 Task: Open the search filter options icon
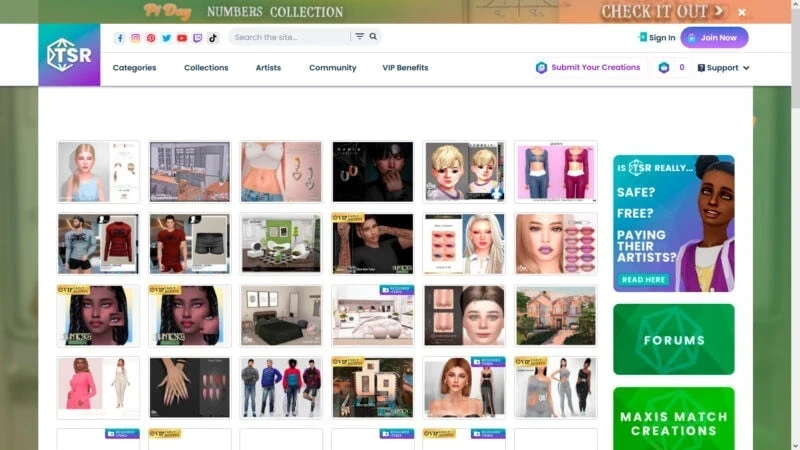tap(360, 36)
